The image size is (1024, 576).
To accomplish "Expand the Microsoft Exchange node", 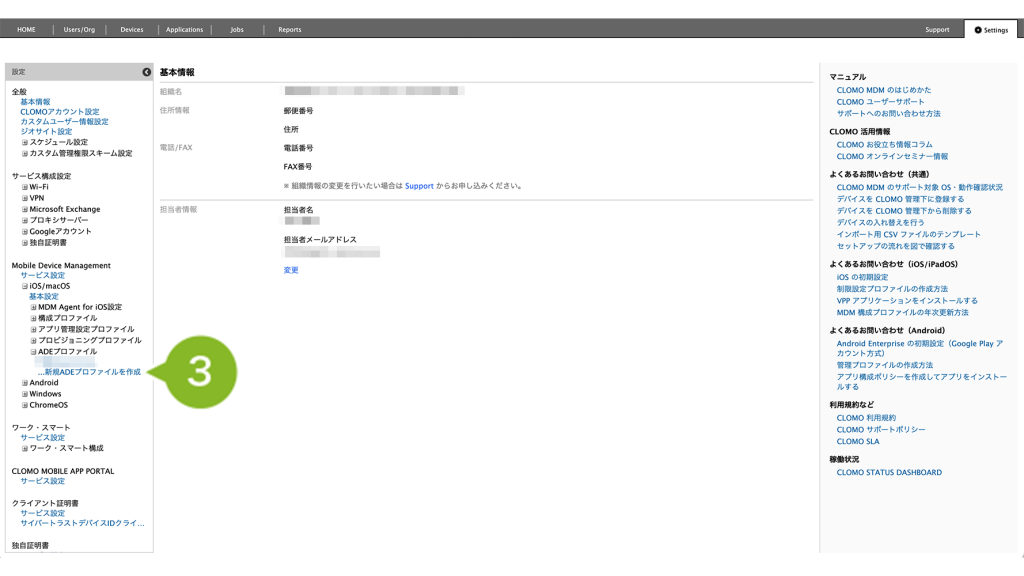I will tap(25, 210).
